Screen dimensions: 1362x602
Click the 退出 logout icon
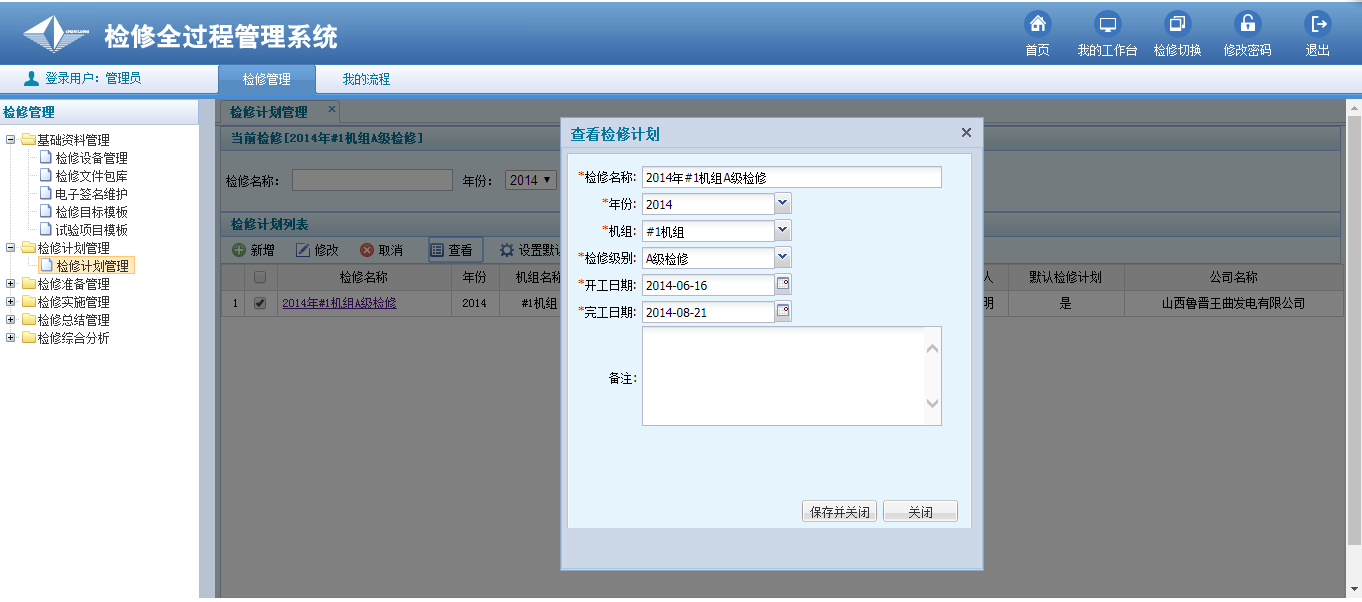point(1318,24)
